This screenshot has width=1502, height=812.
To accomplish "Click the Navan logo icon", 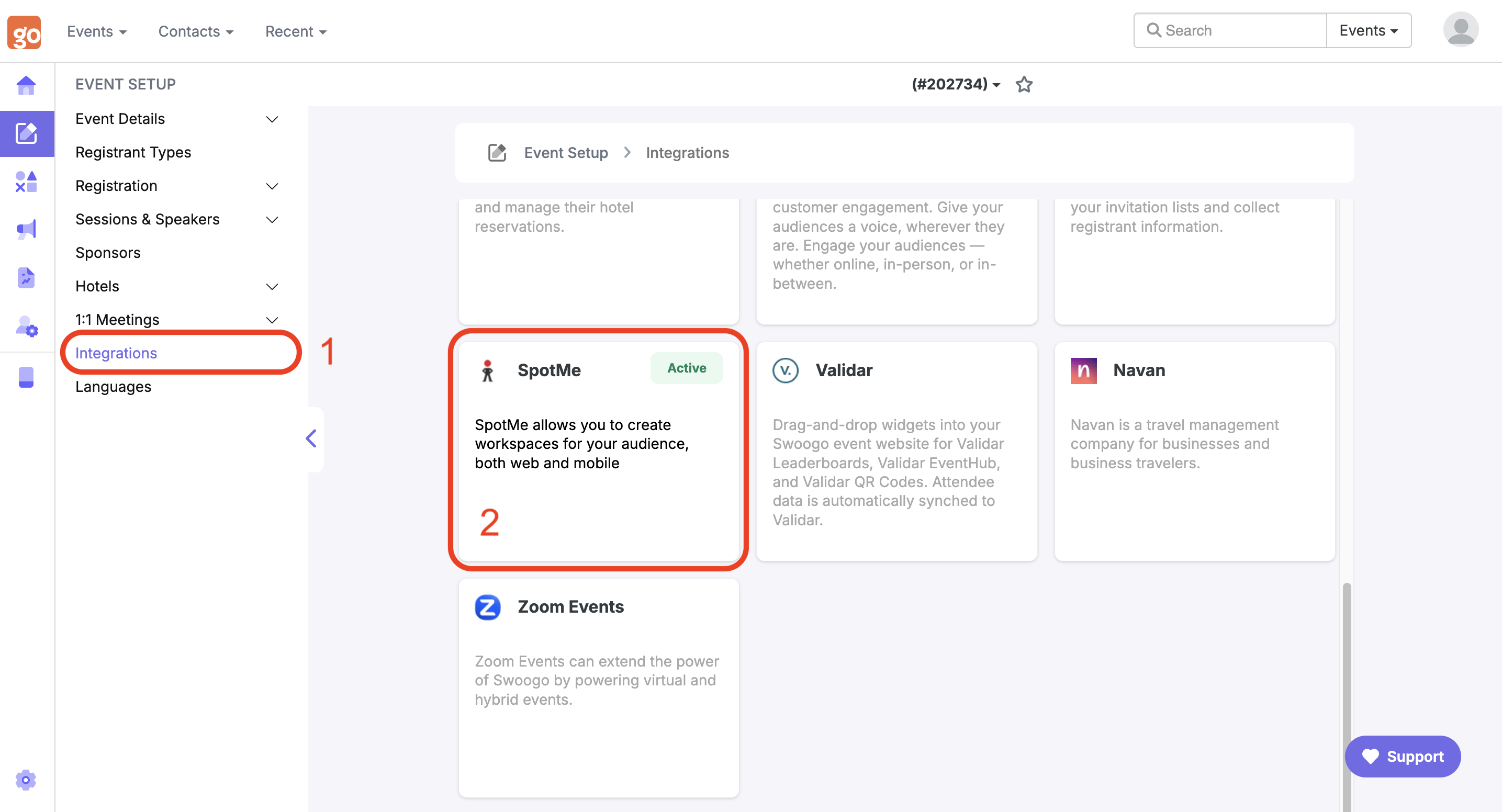I will tap(1083, 371).
